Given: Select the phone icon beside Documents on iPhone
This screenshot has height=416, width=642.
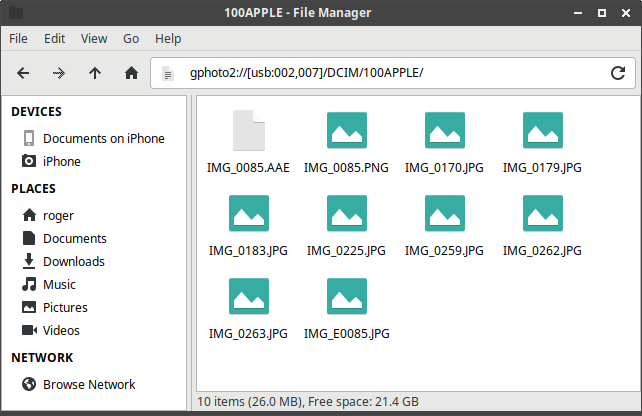Looking at the screenshot, I should pyautogui.click(x=29, y=138).
